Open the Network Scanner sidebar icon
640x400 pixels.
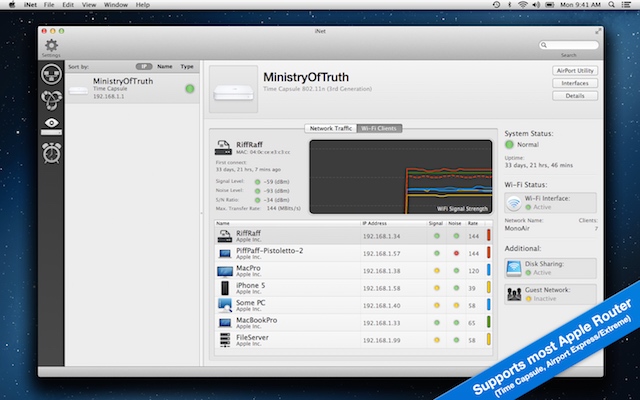(x=51, y=75)
